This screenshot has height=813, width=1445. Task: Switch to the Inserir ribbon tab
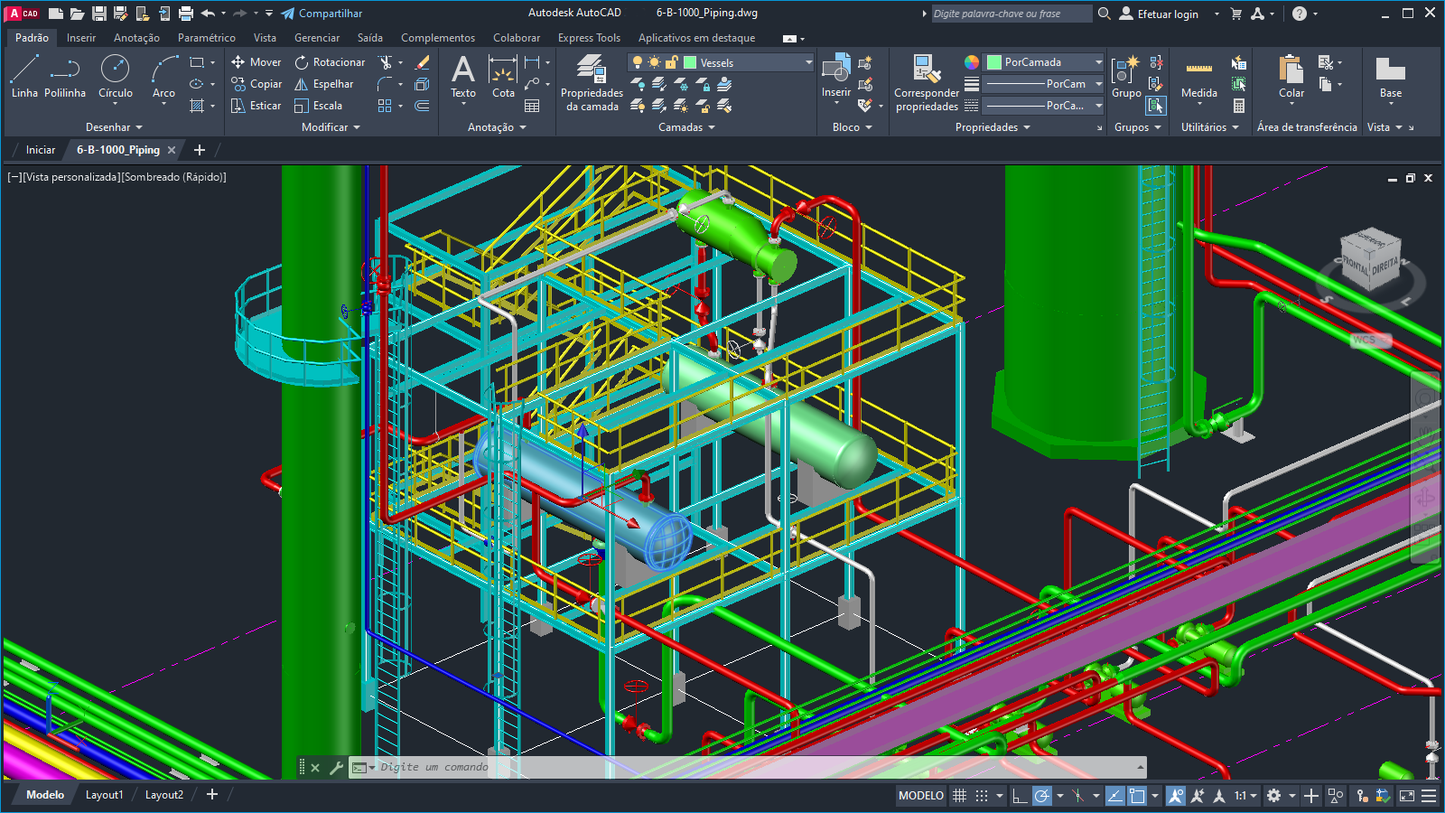click(x=81, y=37)
